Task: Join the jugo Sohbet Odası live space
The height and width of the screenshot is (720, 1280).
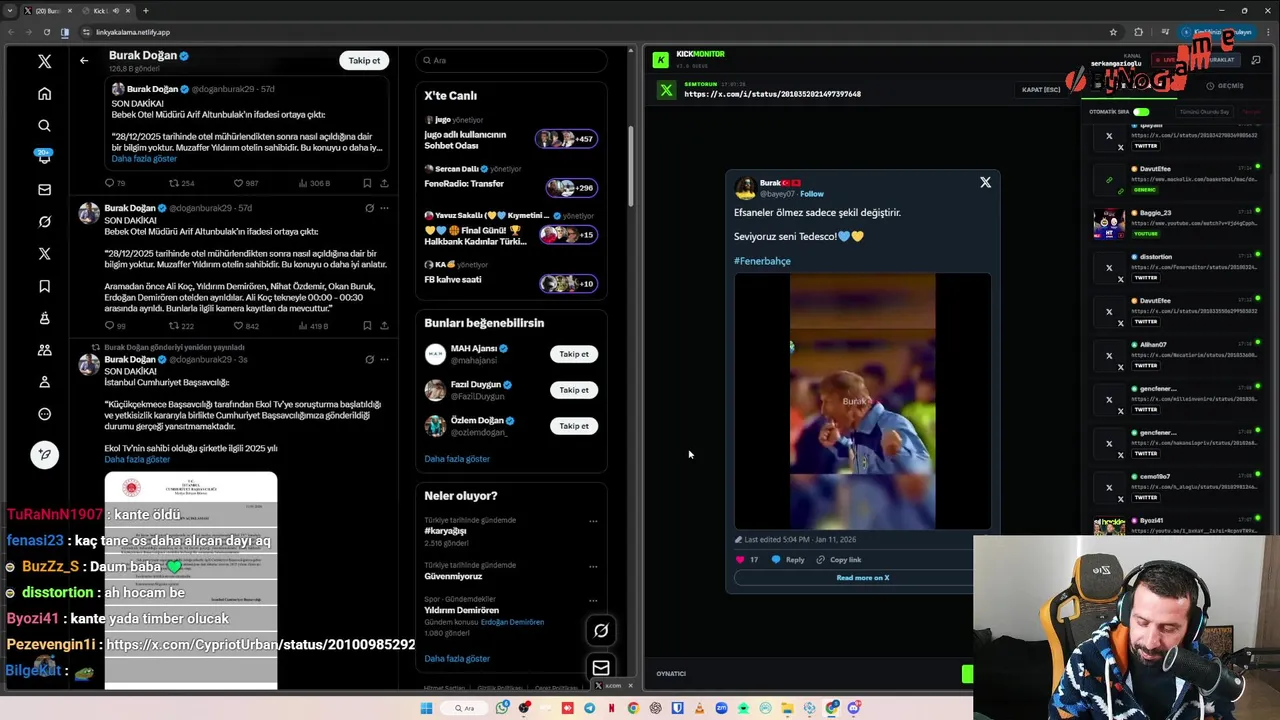Action: pyautogui.click(x=511, y=134)
